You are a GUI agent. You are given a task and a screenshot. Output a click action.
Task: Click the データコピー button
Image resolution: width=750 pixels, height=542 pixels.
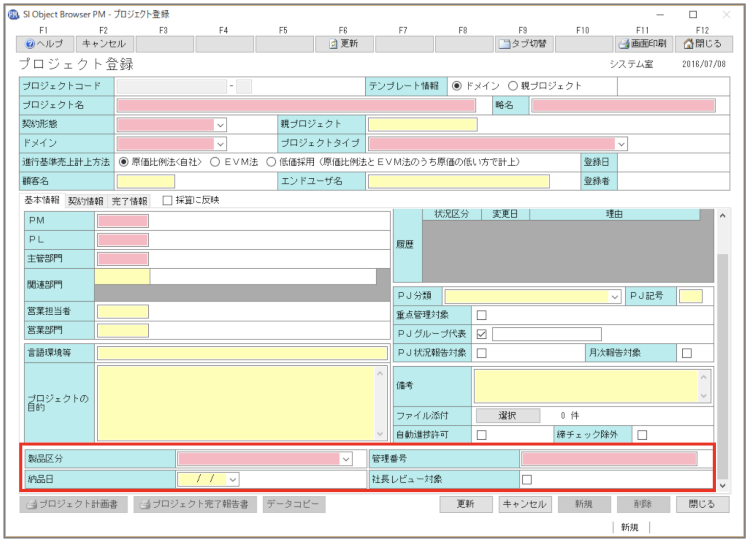[x=294, y=504]
